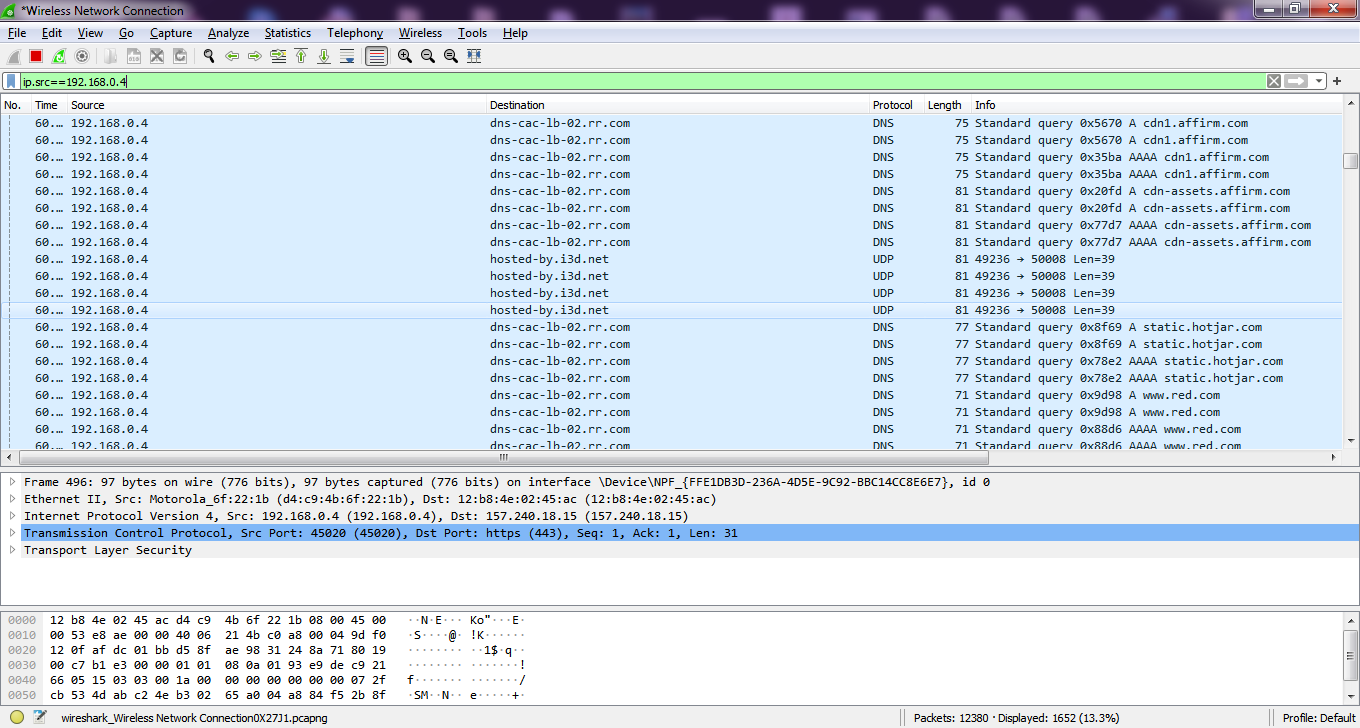Toggle automatic scrolling during live capture

(347, 56)
